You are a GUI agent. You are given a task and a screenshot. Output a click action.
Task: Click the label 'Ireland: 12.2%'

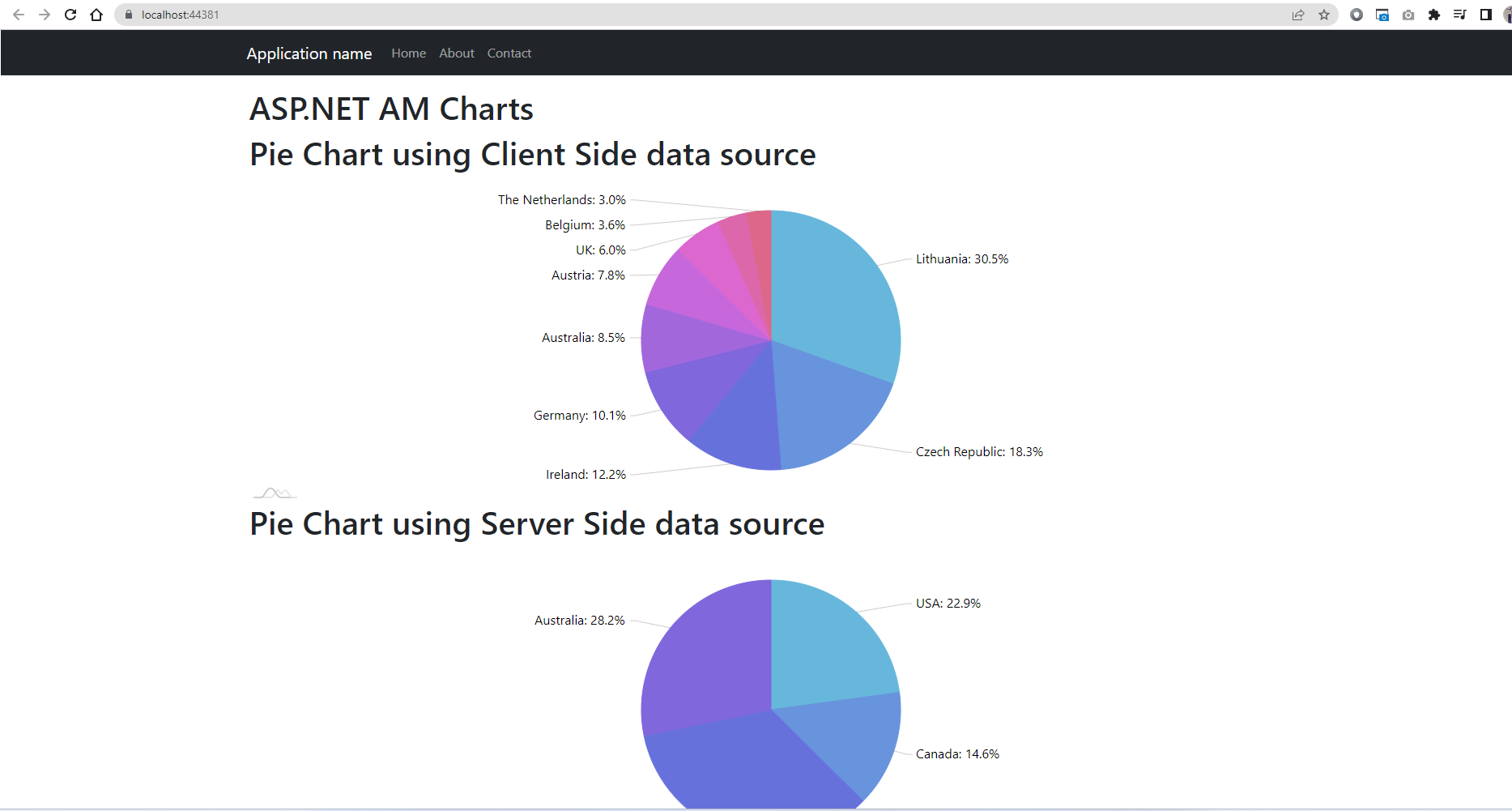tap(586, 475)
